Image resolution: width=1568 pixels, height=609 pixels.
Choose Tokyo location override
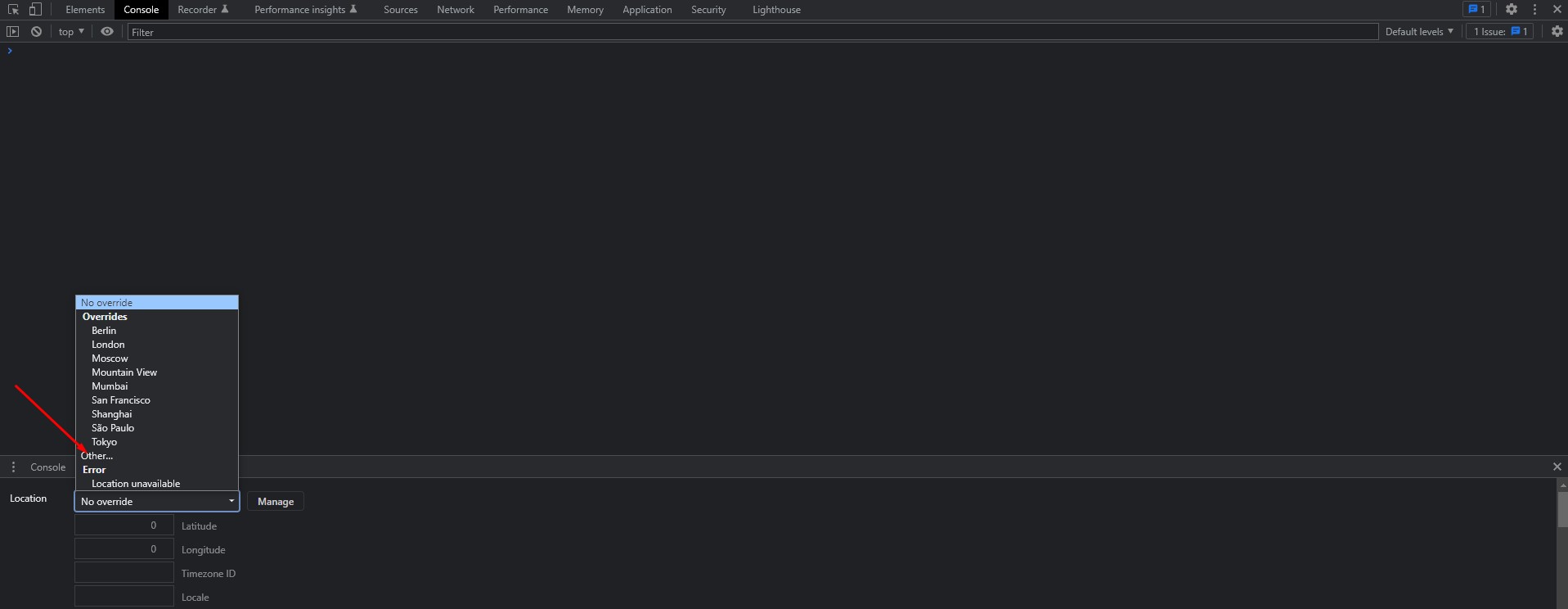(157, 442)
